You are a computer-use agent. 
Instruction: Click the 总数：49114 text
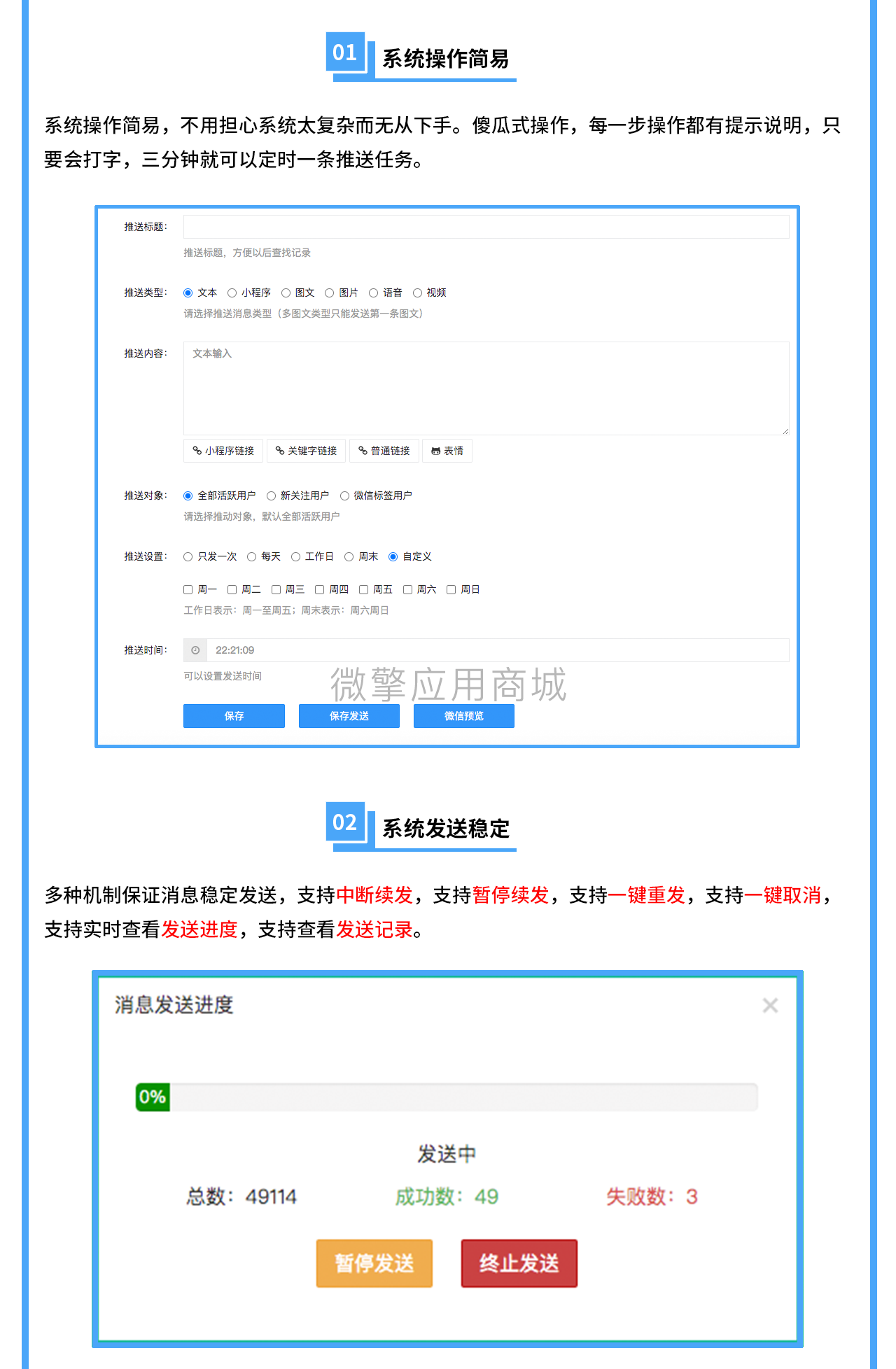(x=241, y=1197)
